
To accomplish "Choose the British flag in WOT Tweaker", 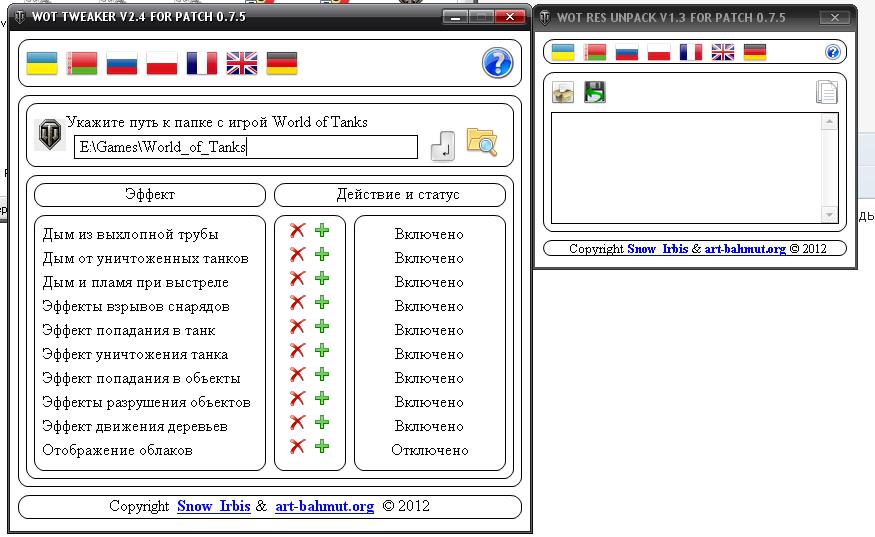I will tap(241, 64).
